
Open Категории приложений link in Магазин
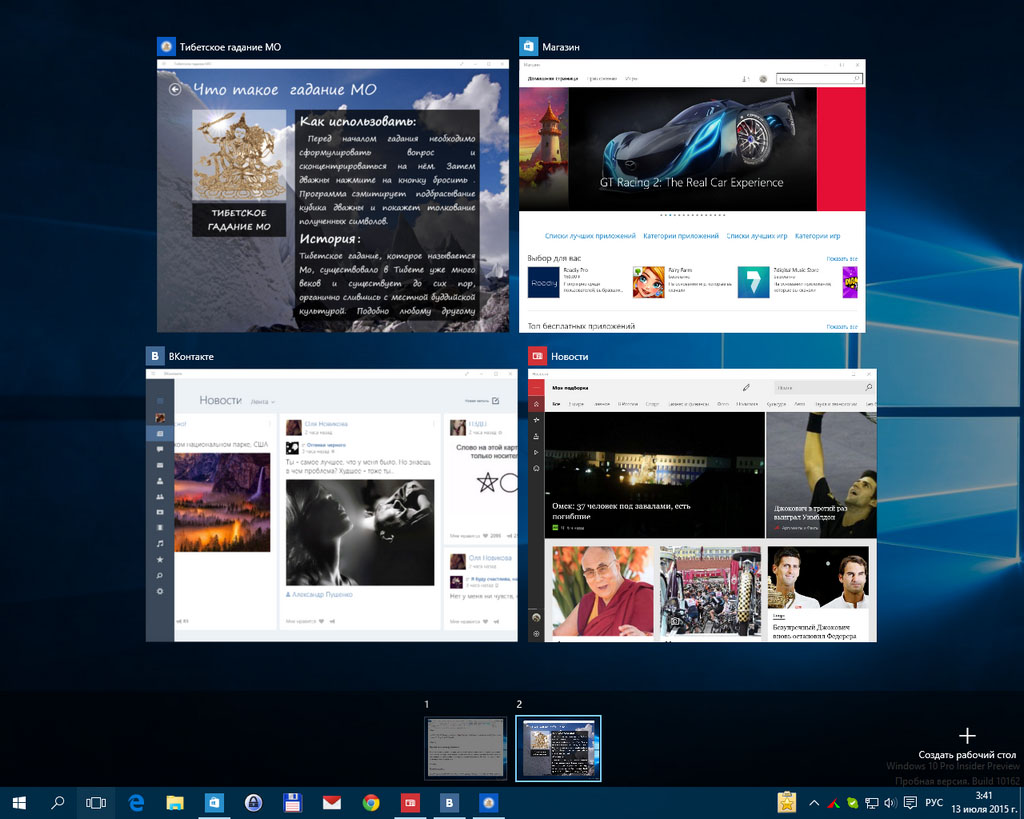[x=680, y=236]
